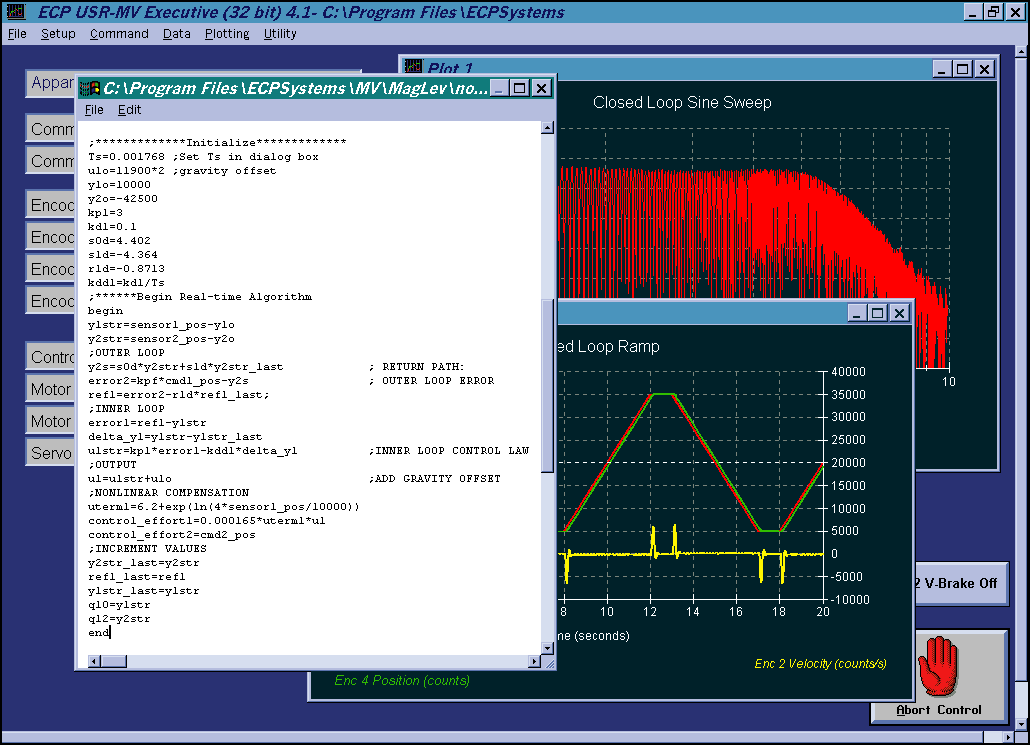Close the main ECP Executive window
This screenshot has height=745, width=1030.
point(1014,12)
